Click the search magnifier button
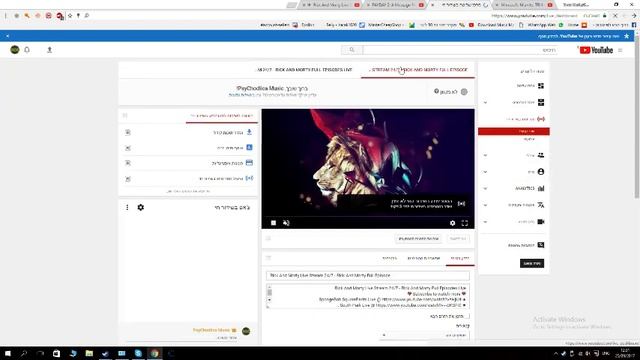Viewport: 640px width, 360px height. click(x=351, y=50)
